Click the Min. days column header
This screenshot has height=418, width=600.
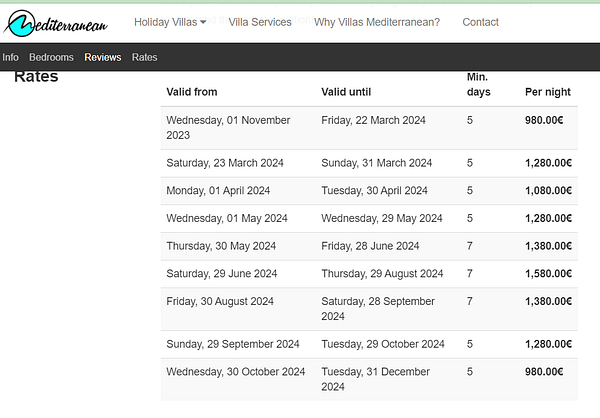click(478, 84)
